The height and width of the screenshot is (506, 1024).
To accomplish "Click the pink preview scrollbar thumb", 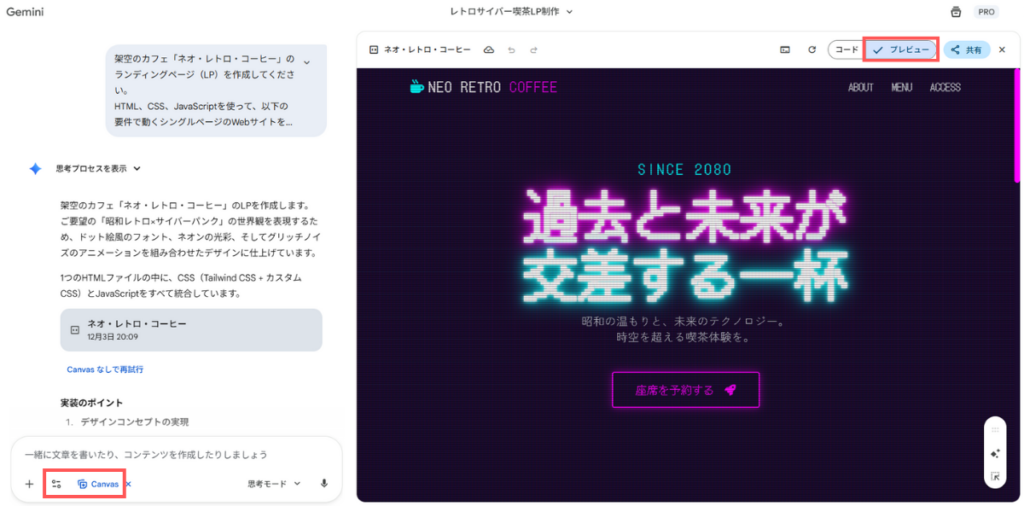I will 1016,124.
